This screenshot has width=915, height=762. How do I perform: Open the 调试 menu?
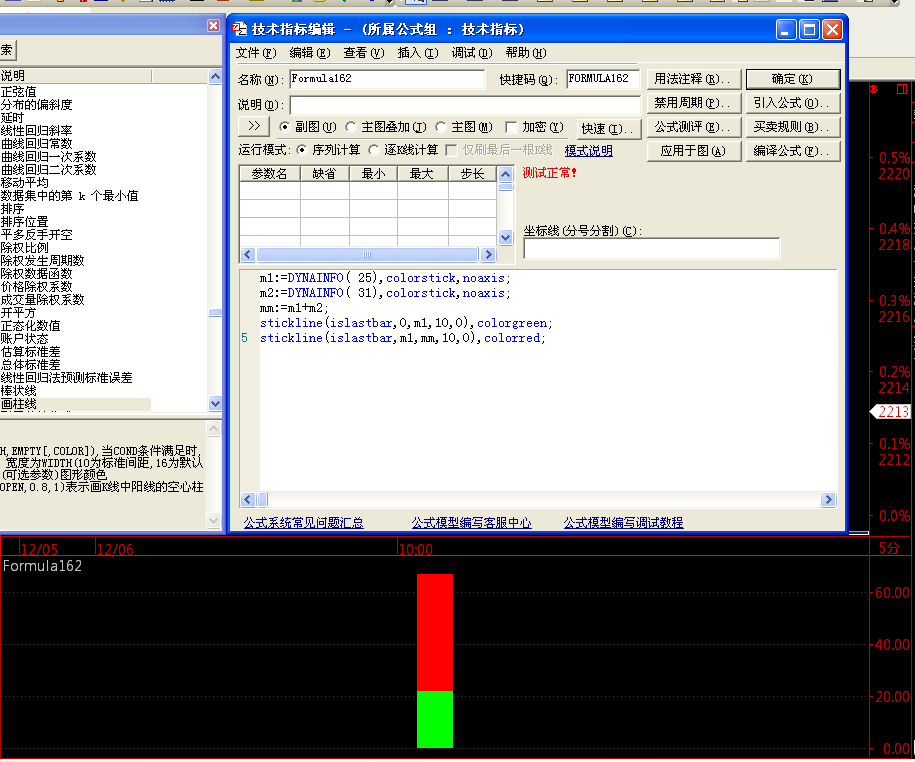coord(471,53)
